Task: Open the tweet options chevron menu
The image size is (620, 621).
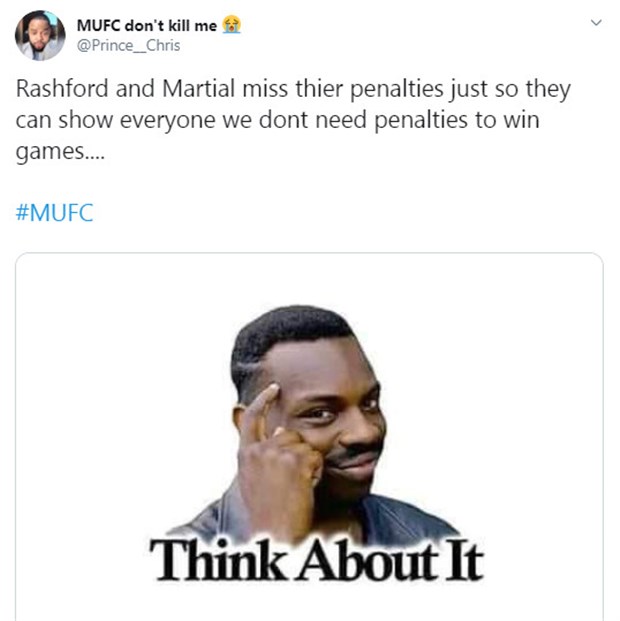Action: (x=596, y=23)
